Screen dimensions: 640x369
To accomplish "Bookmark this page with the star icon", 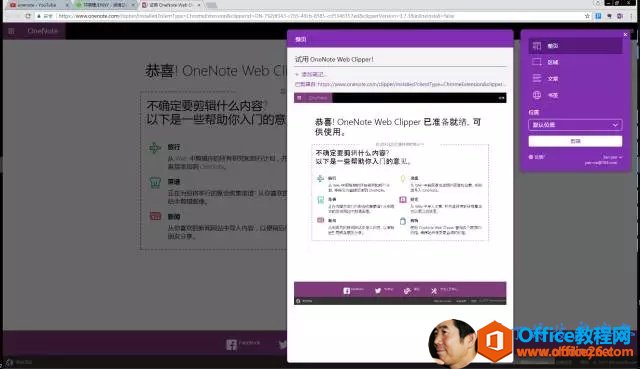I will (x=587, y=16).
